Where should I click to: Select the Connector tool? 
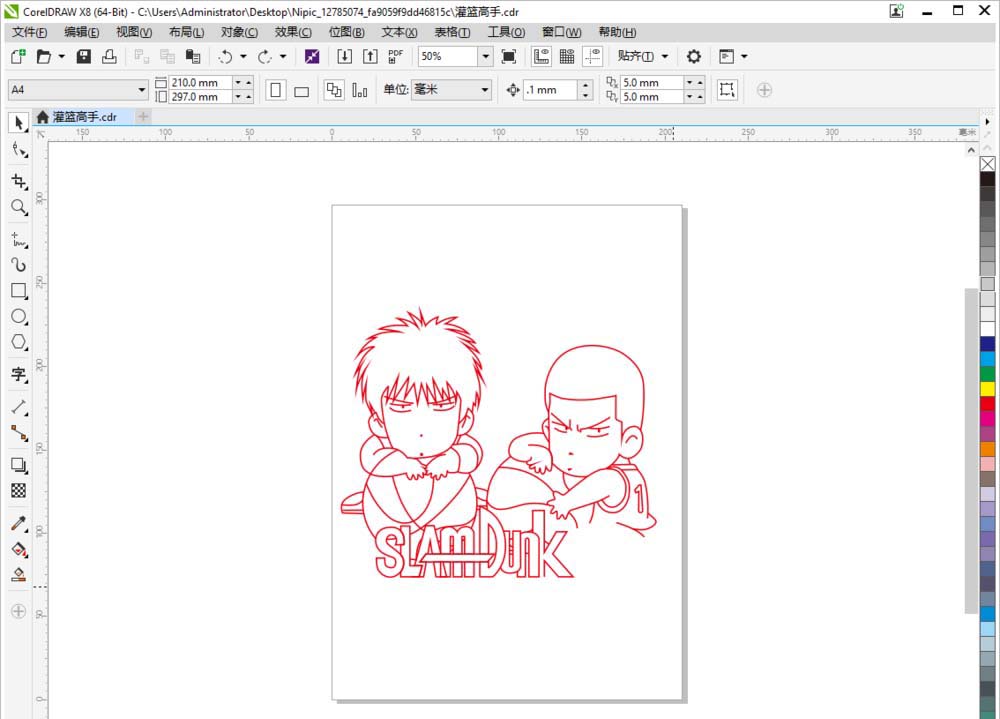(18, 433)
